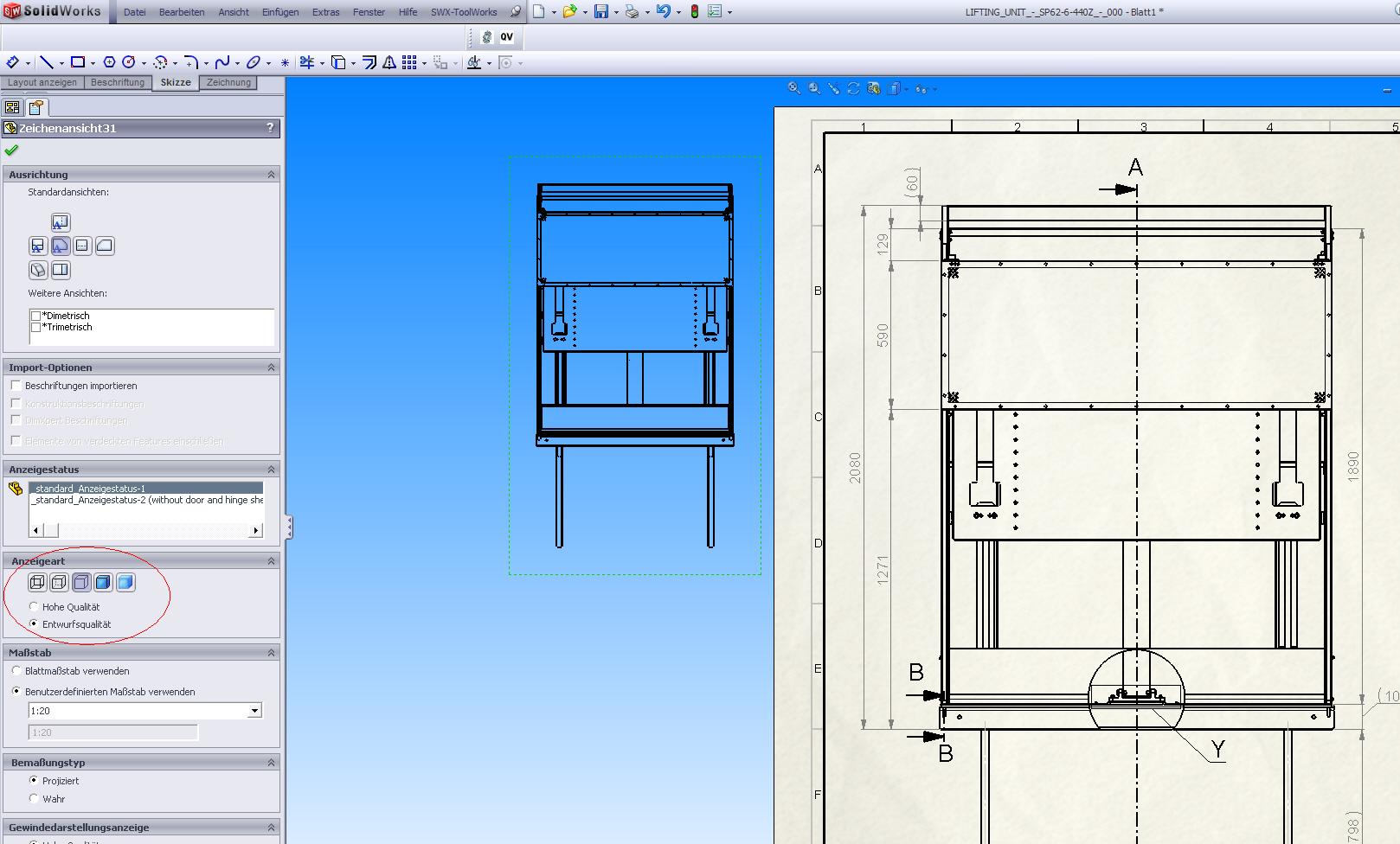Open the SWX-ToolWorks menu
The height and width of the screenshot is (844, 1400).
[x=464, y=12]
